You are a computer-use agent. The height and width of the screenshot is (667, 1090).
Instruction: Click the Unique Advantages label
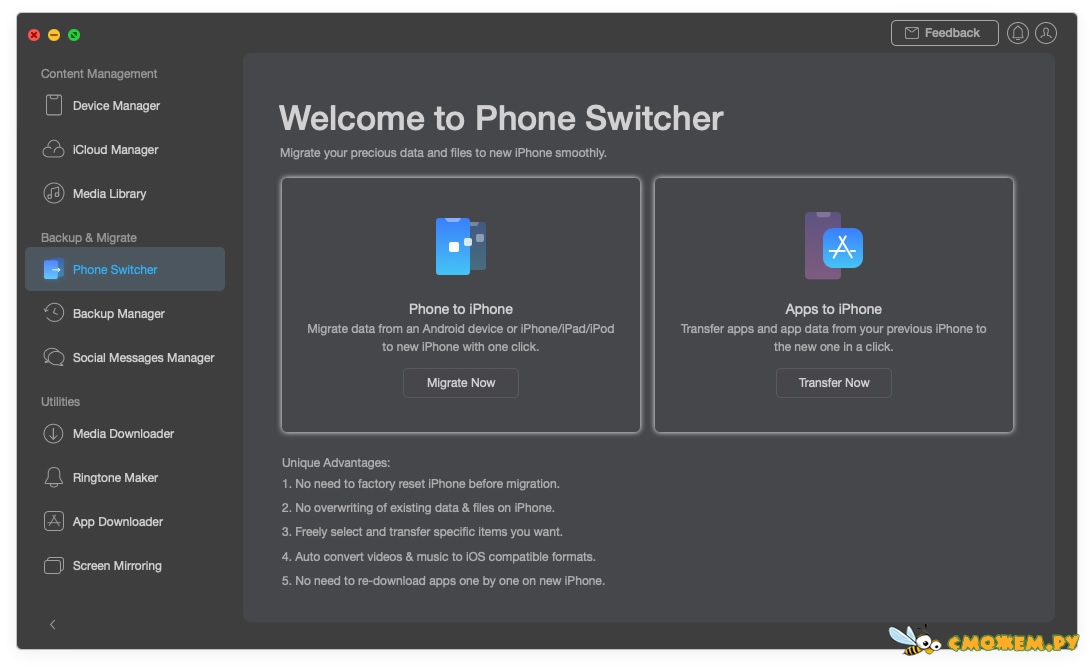coord(336,463)
